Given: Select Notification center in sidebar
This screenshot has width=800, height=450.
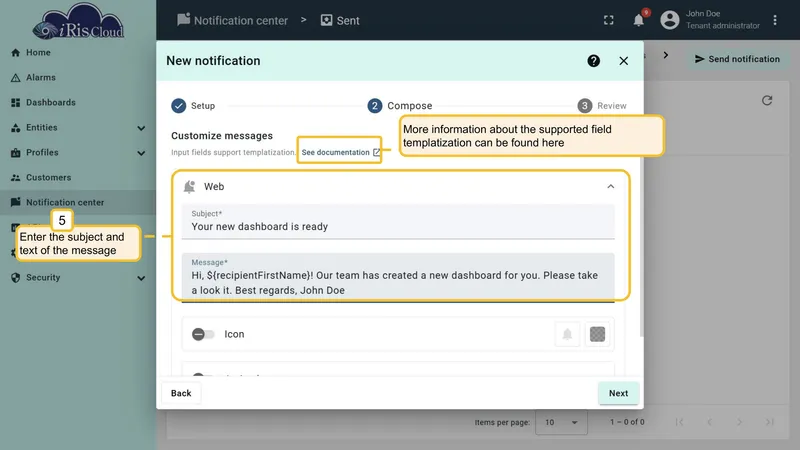Looking at the screenshot, I should [78, 203].
